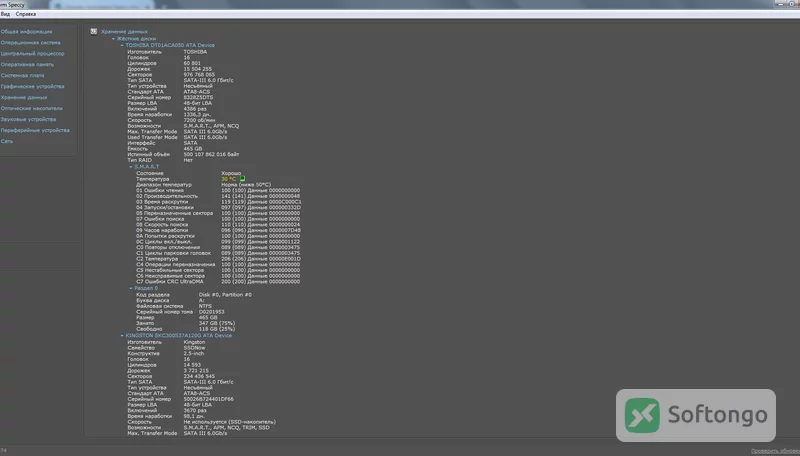This screenshot has width=800, height=456.
Task: Select the row 09 Часов наработки
Action: point(218,231)
